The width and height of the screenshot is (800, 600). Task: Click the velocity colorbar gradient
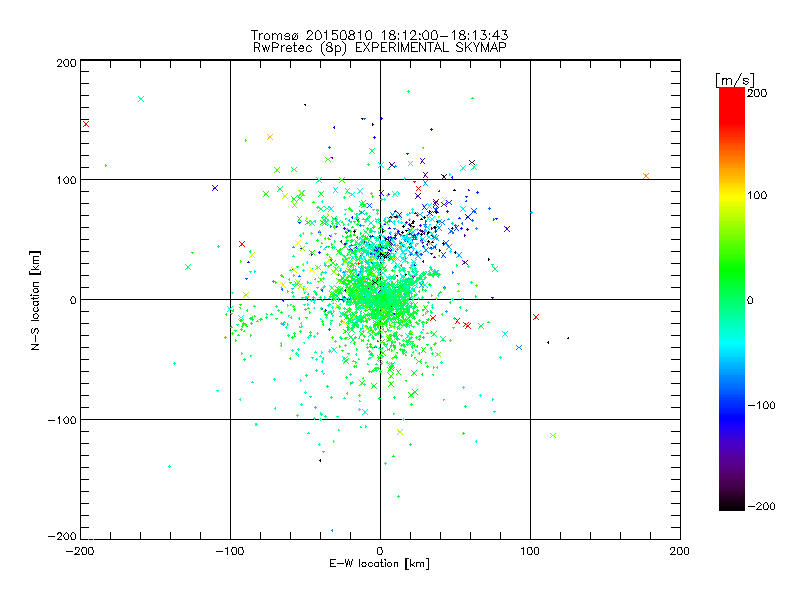(x=732, y=298)
